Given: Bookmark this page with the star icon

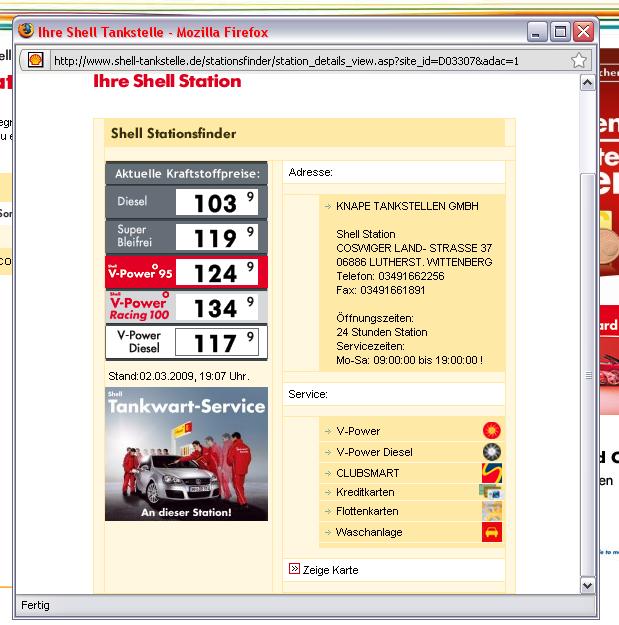Looking at the screenshot, I should [x=578, y=61].
